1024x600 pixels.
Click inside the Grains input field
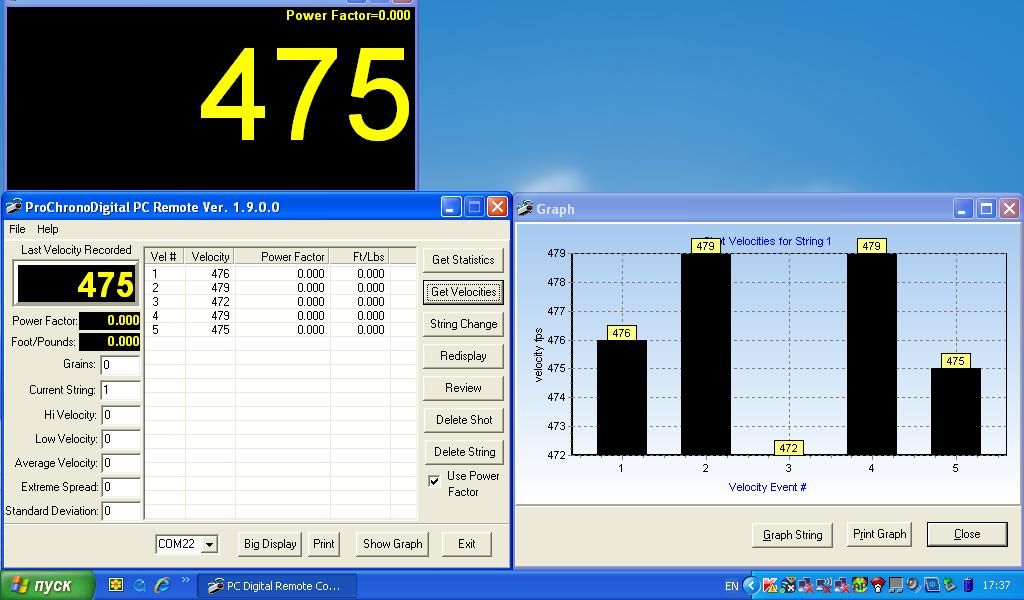coord(120,365)
